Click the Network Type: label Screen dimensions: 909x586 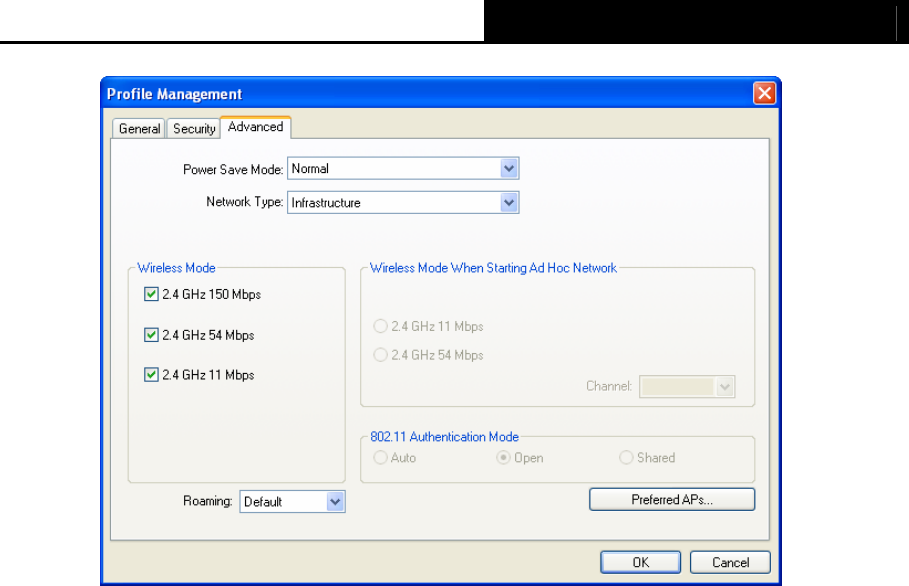[x=245, y=202]
